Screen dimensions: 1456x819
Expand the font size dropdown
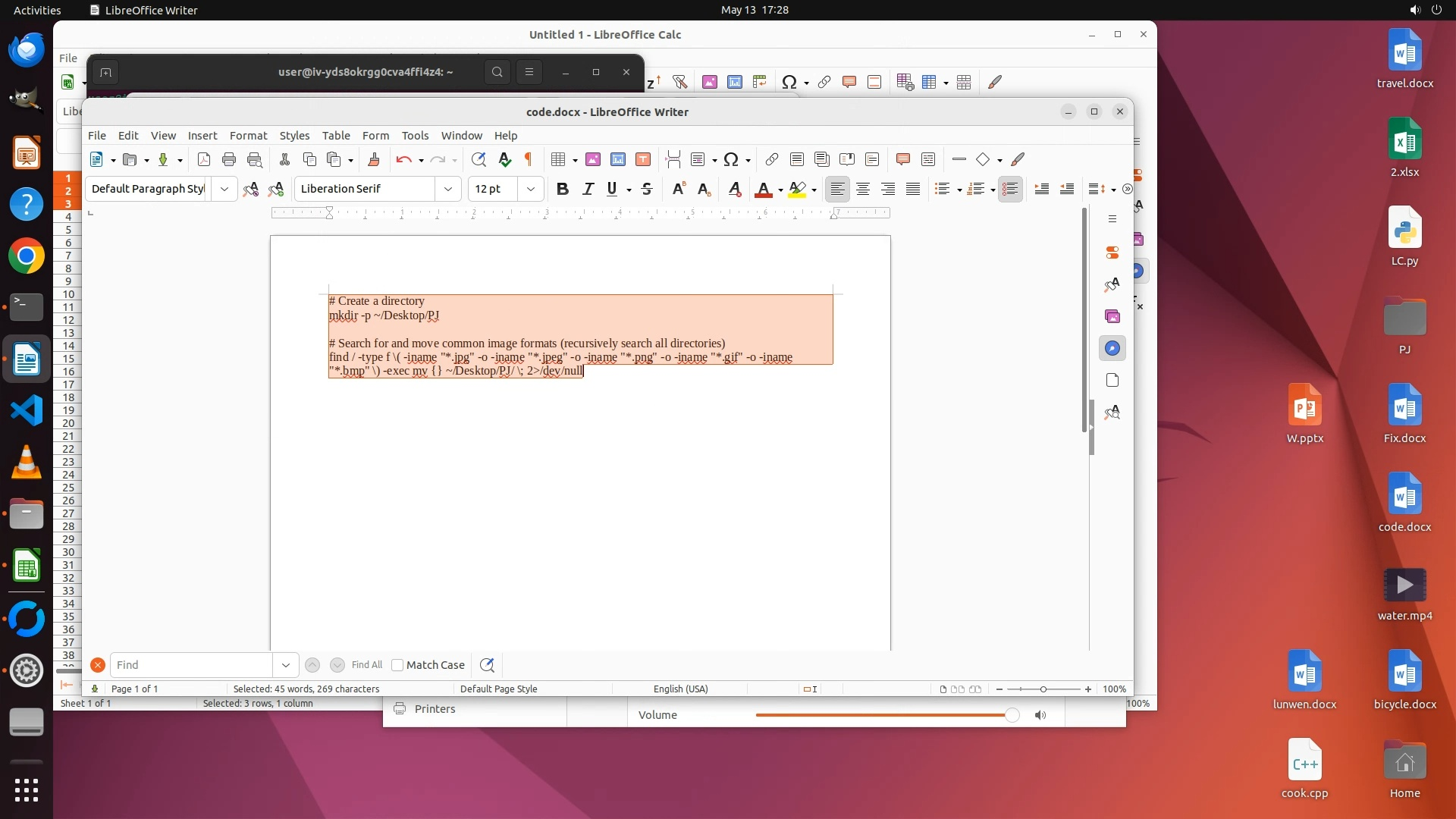tap(531, 189)
